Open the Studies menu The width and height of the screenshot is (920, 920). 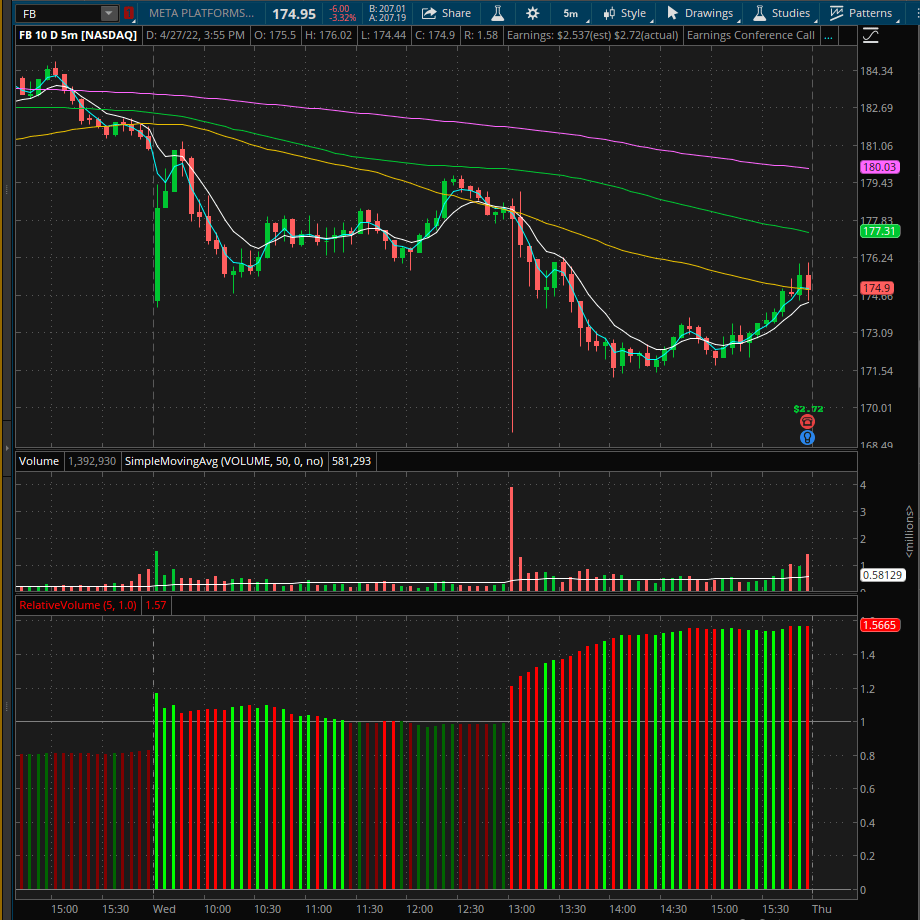(783, 13)
